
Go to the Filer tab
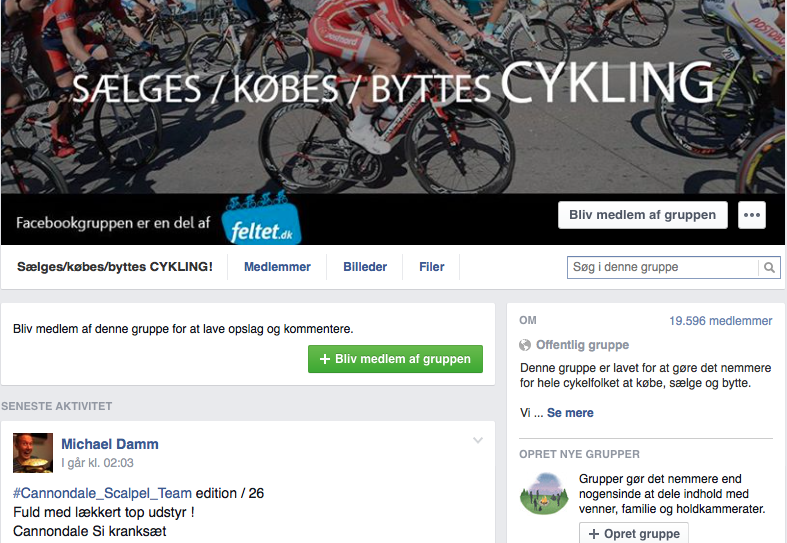coord(432,267)
